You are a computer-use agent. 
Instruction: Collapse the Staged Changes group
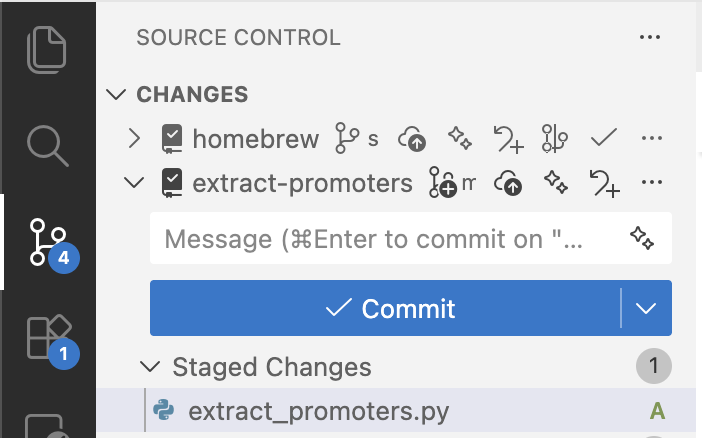[150, 367]
